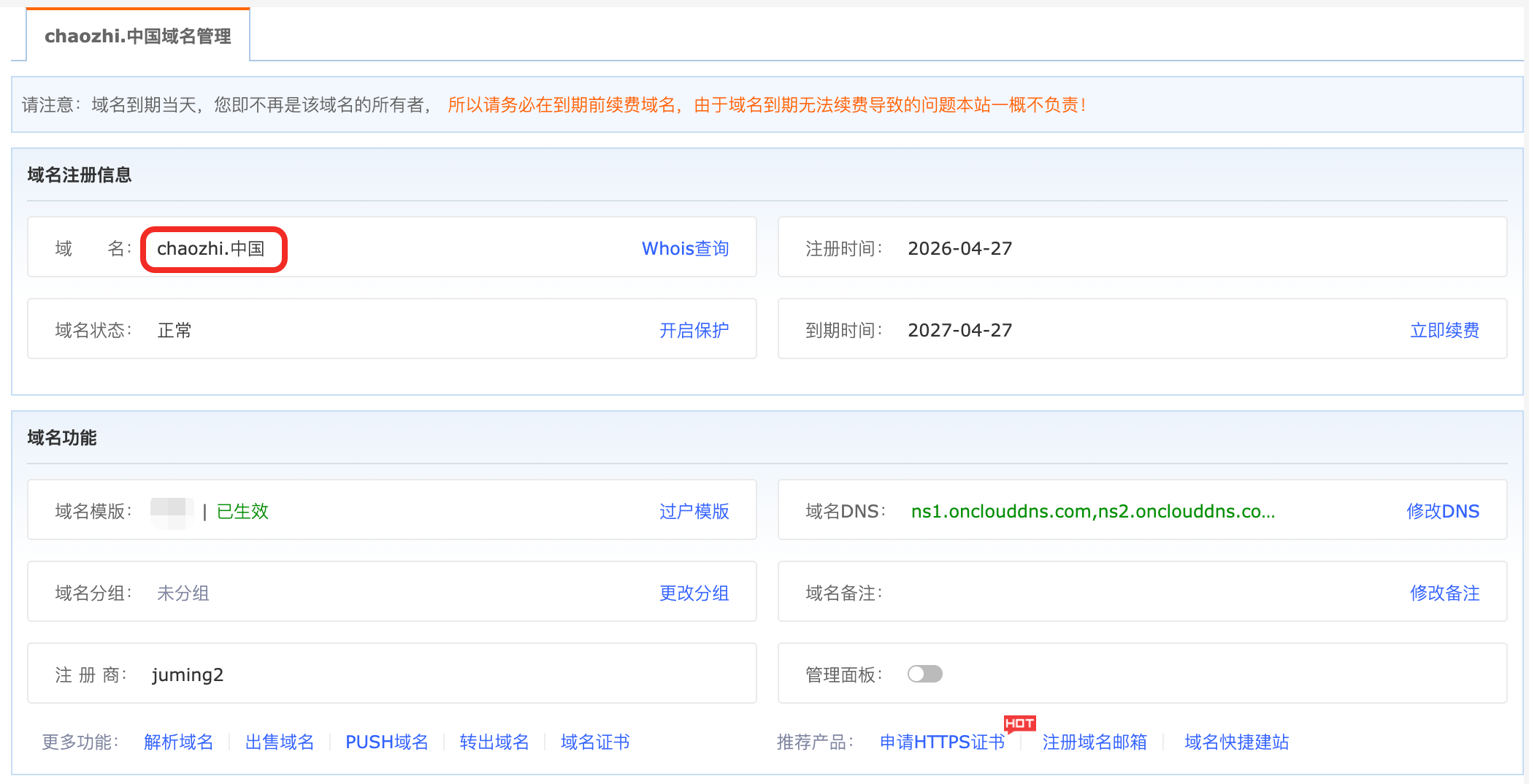Click the 域名注册信息 section heading
Viewport: 1529px width, 784px height.
tap(80, 175)
